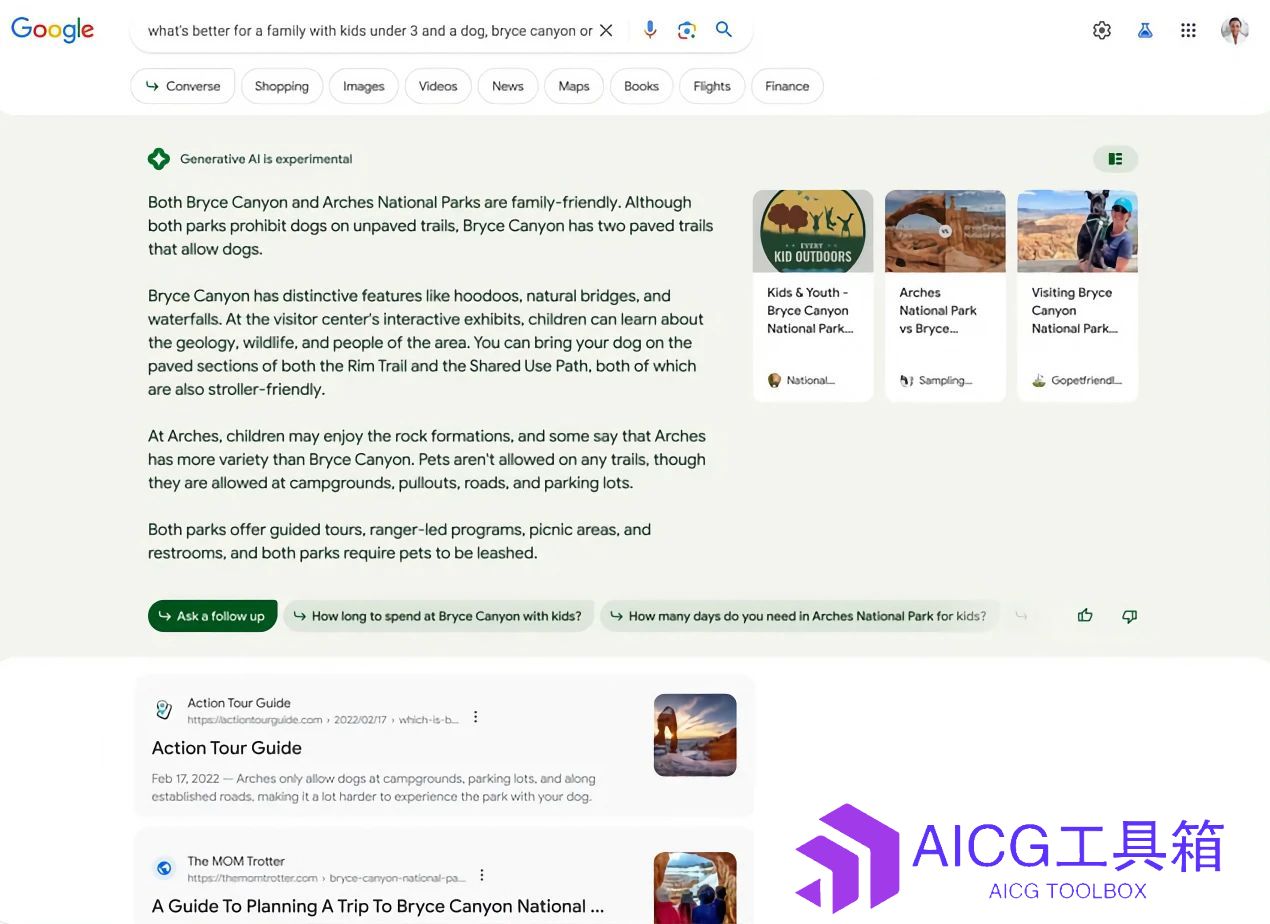Click The MOM Trotter result thumbnail
The image size is (1270, 924).
click(695, 888)
